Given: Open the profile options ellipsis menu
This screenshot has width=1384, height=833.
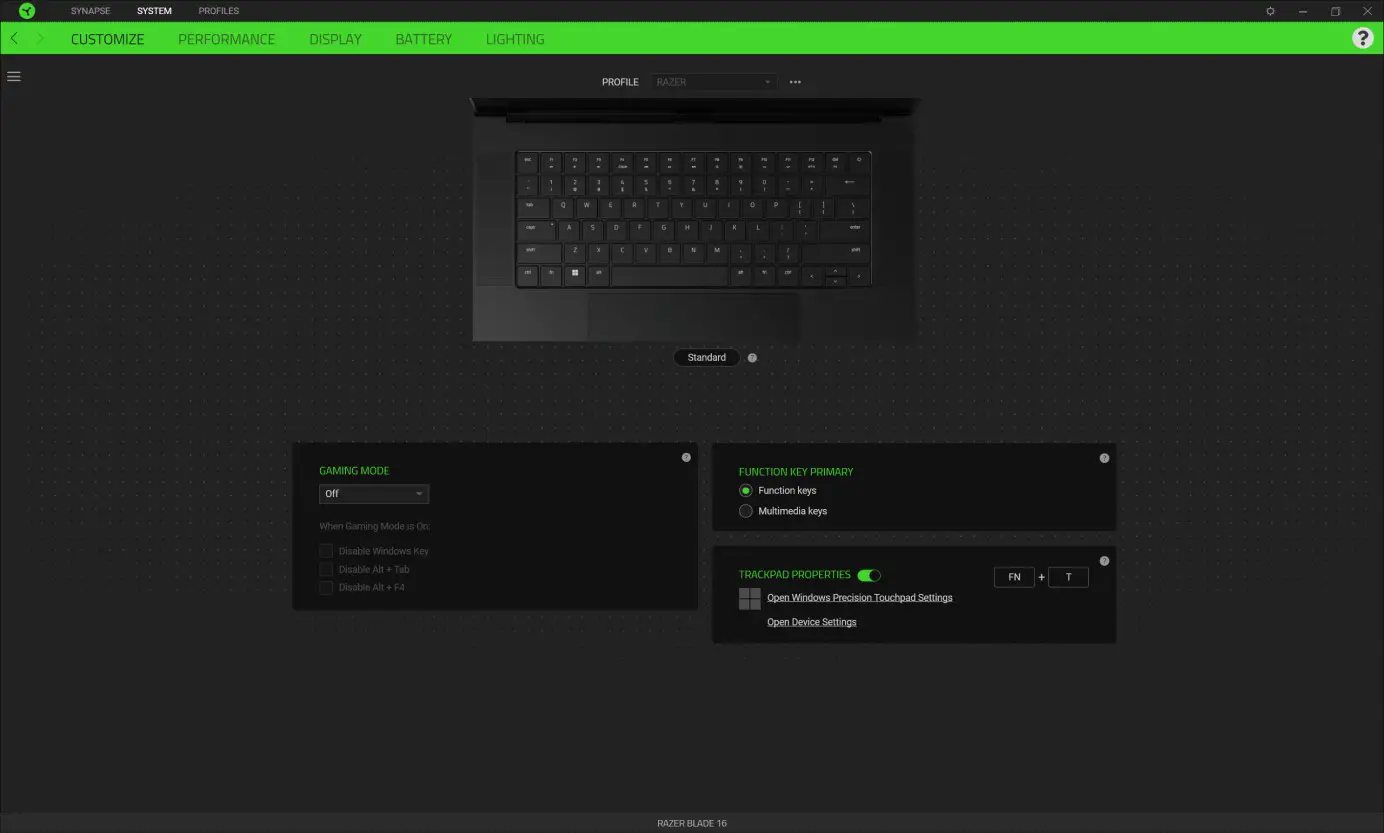Looking at the screenshot, I should 795,81.
